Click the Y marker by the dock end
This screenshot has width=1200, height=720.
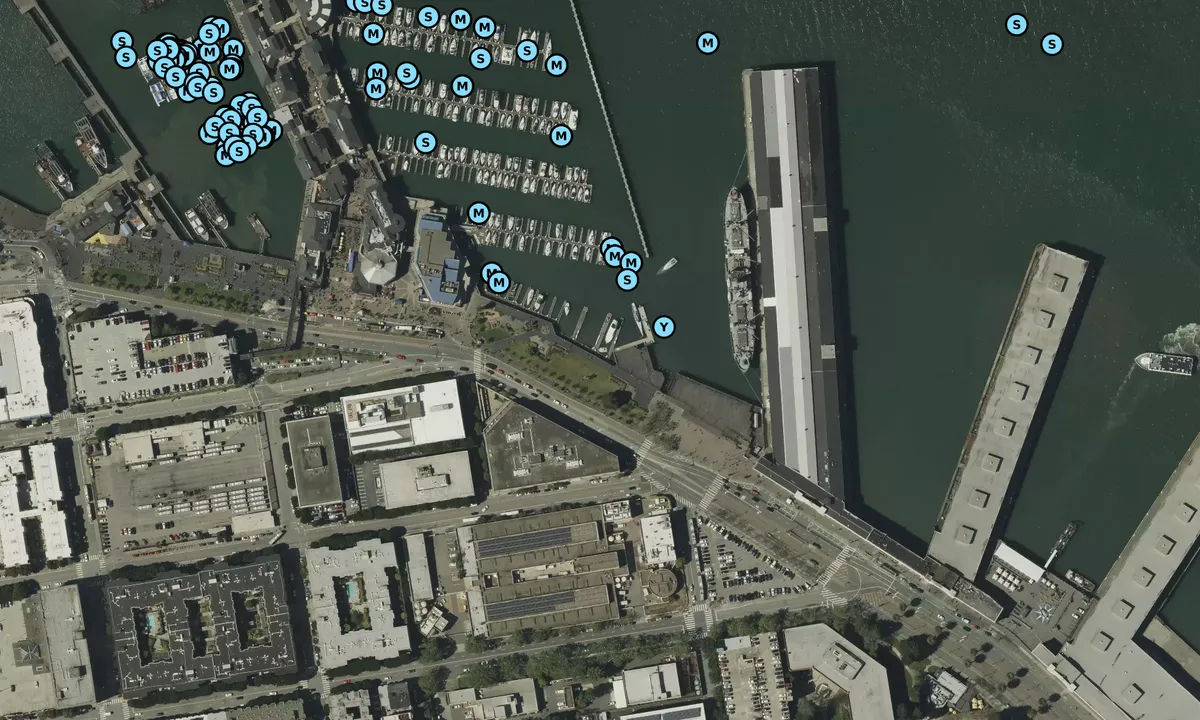(663, 327)
